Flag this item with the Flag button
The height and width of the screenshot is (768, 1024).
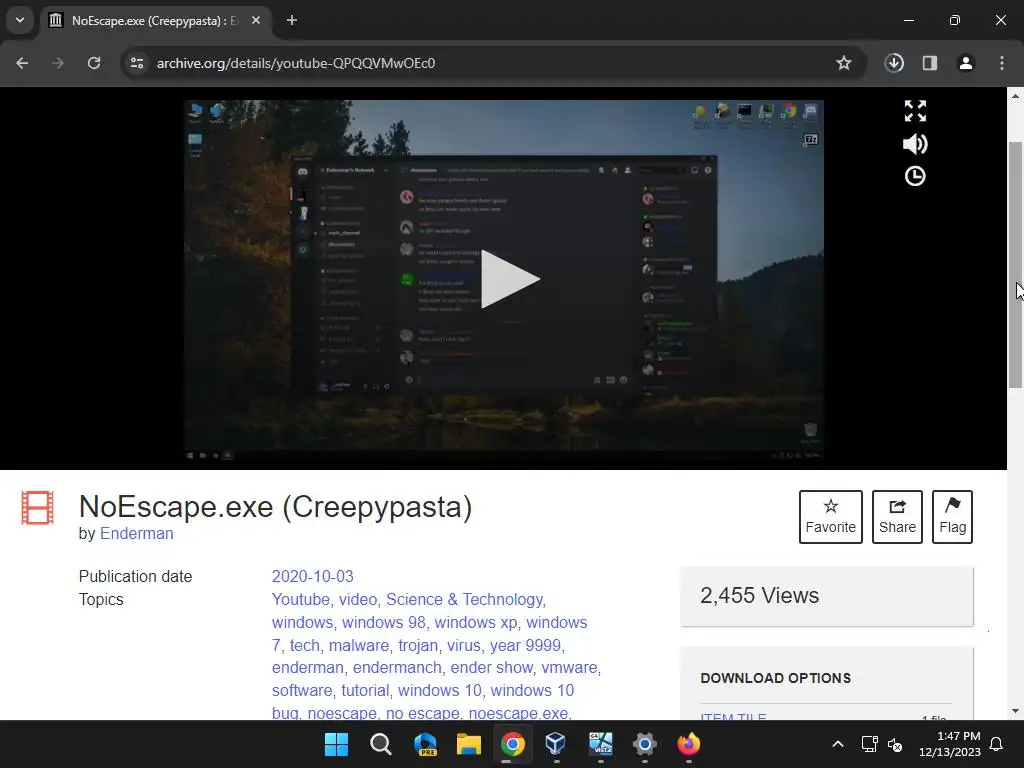coord(952,517)
